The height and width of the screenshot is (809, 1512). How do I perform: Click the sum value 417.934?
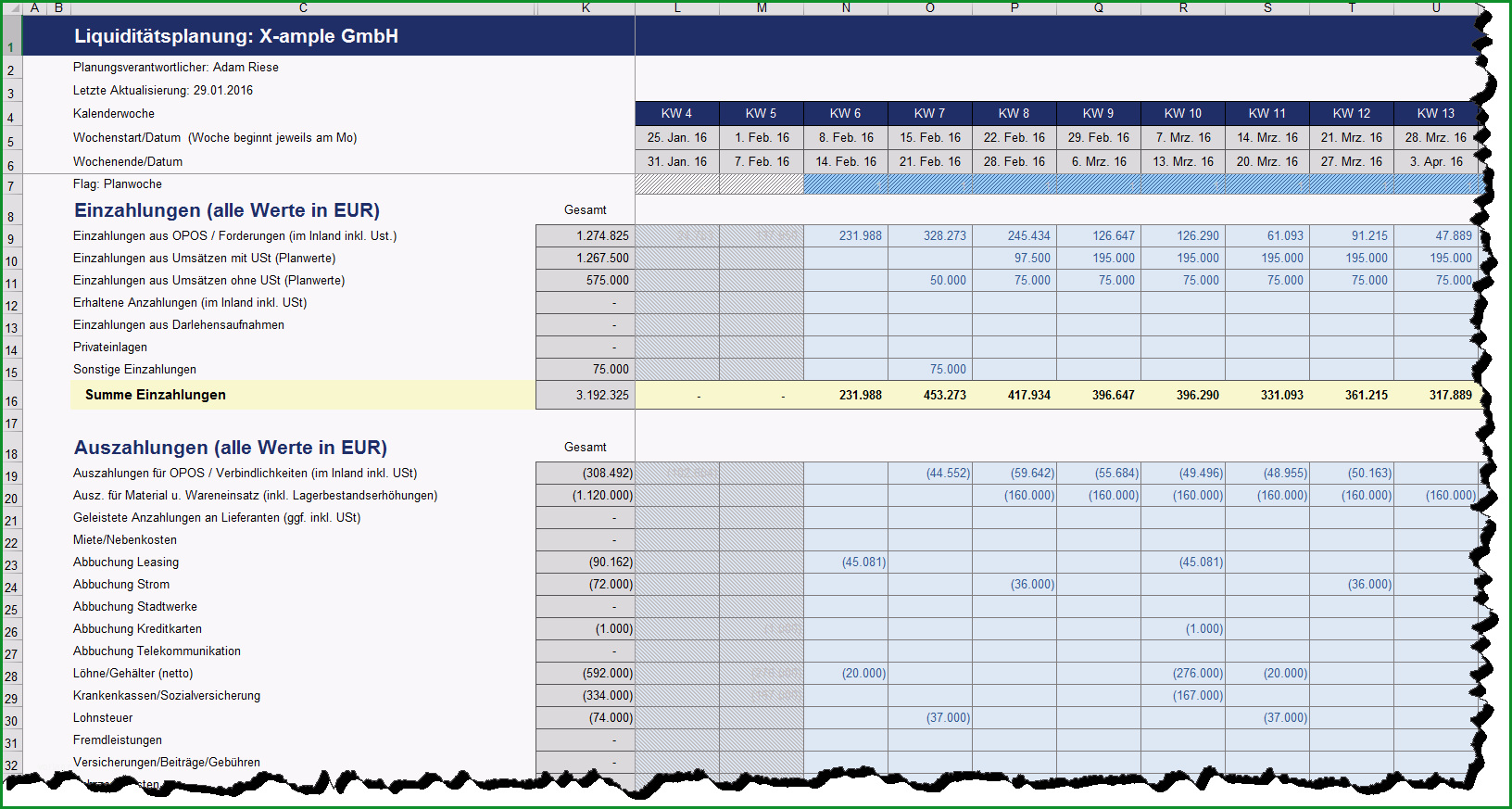(x=1014, y=395)
